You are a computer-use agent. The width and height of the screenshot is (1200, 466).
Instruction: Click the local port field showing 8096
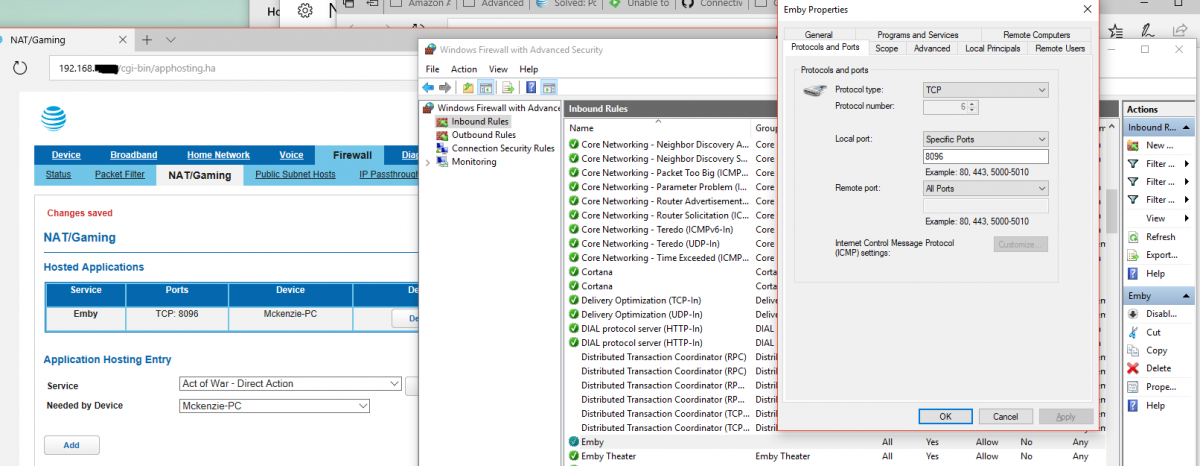point(985,157)
